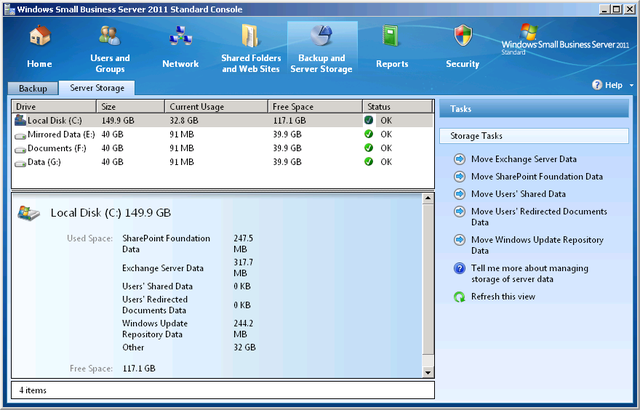Select the Data (G:) row

point(222,162)
